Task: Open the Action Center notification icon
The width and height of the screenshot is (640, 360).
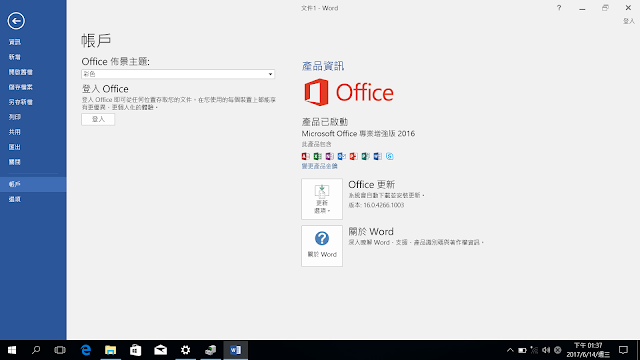Action: tap(623, 350)
